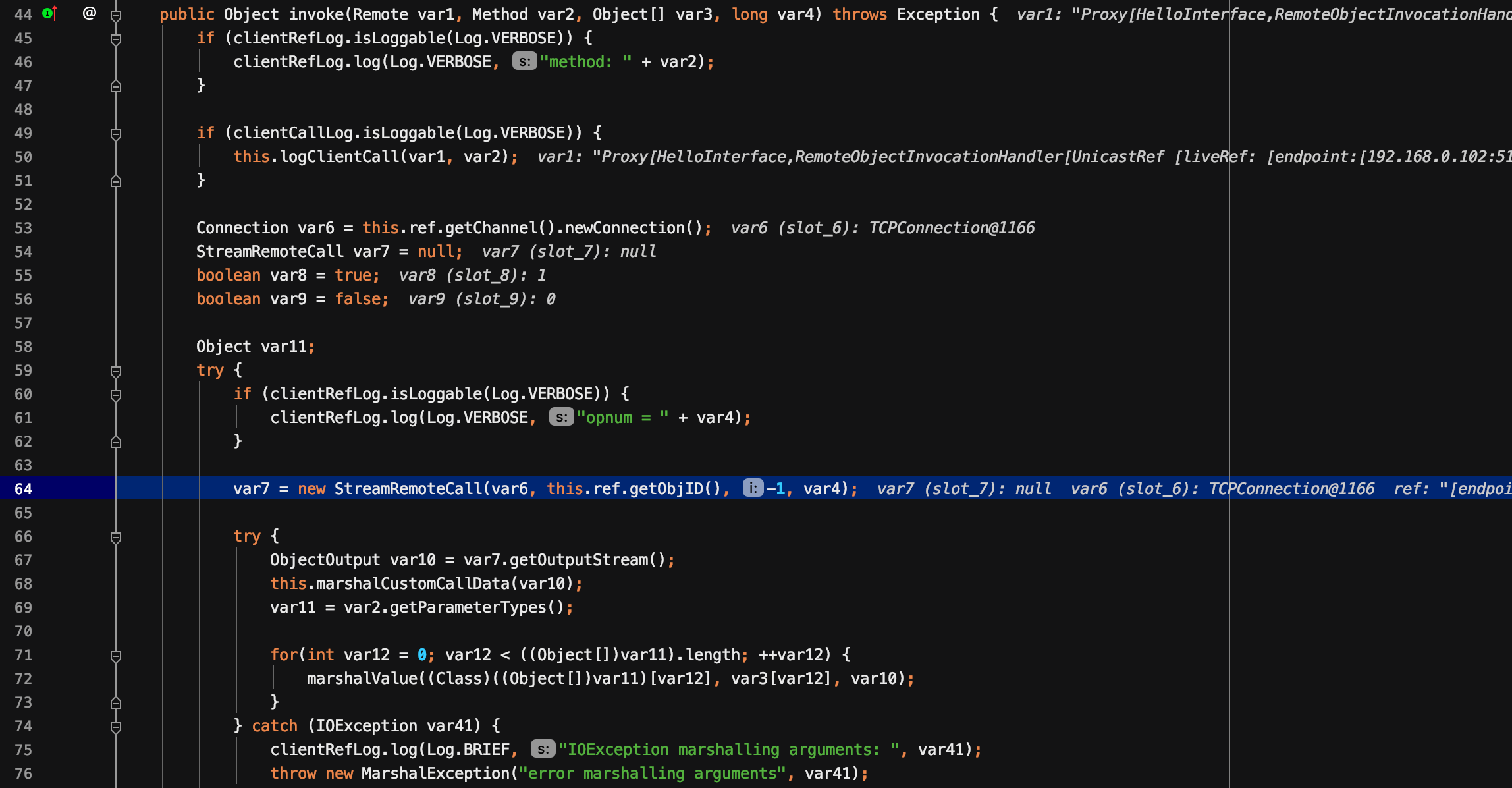
Task: Click the 's:' hint before "method: "
Action: 524,62
